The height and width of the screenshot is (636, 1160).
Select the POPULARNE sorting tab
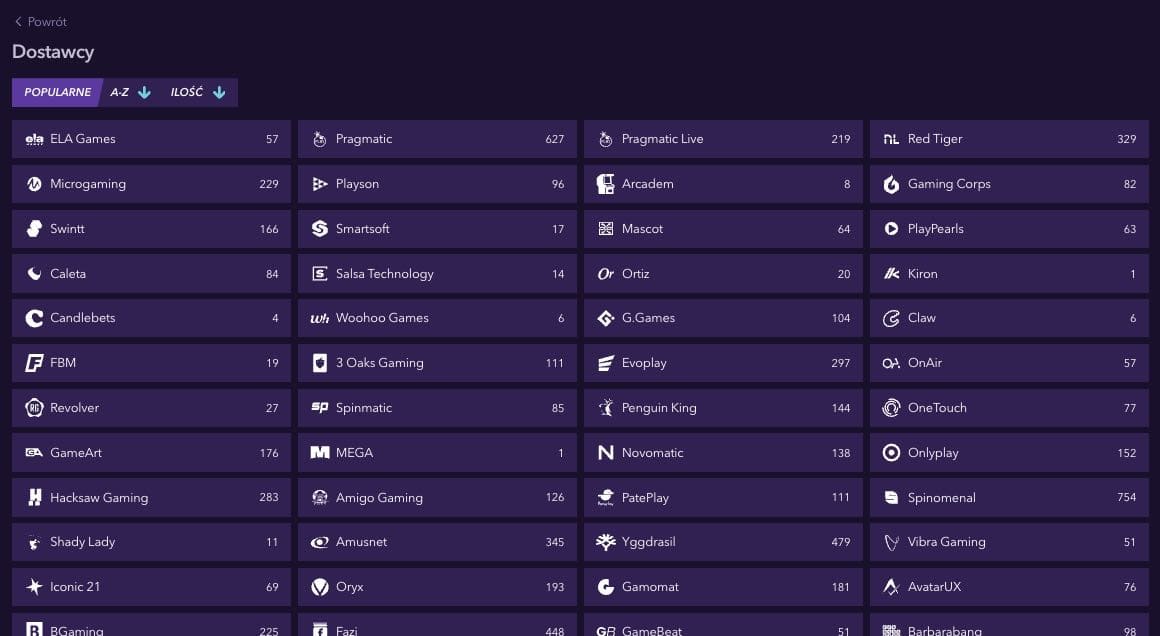57,92
